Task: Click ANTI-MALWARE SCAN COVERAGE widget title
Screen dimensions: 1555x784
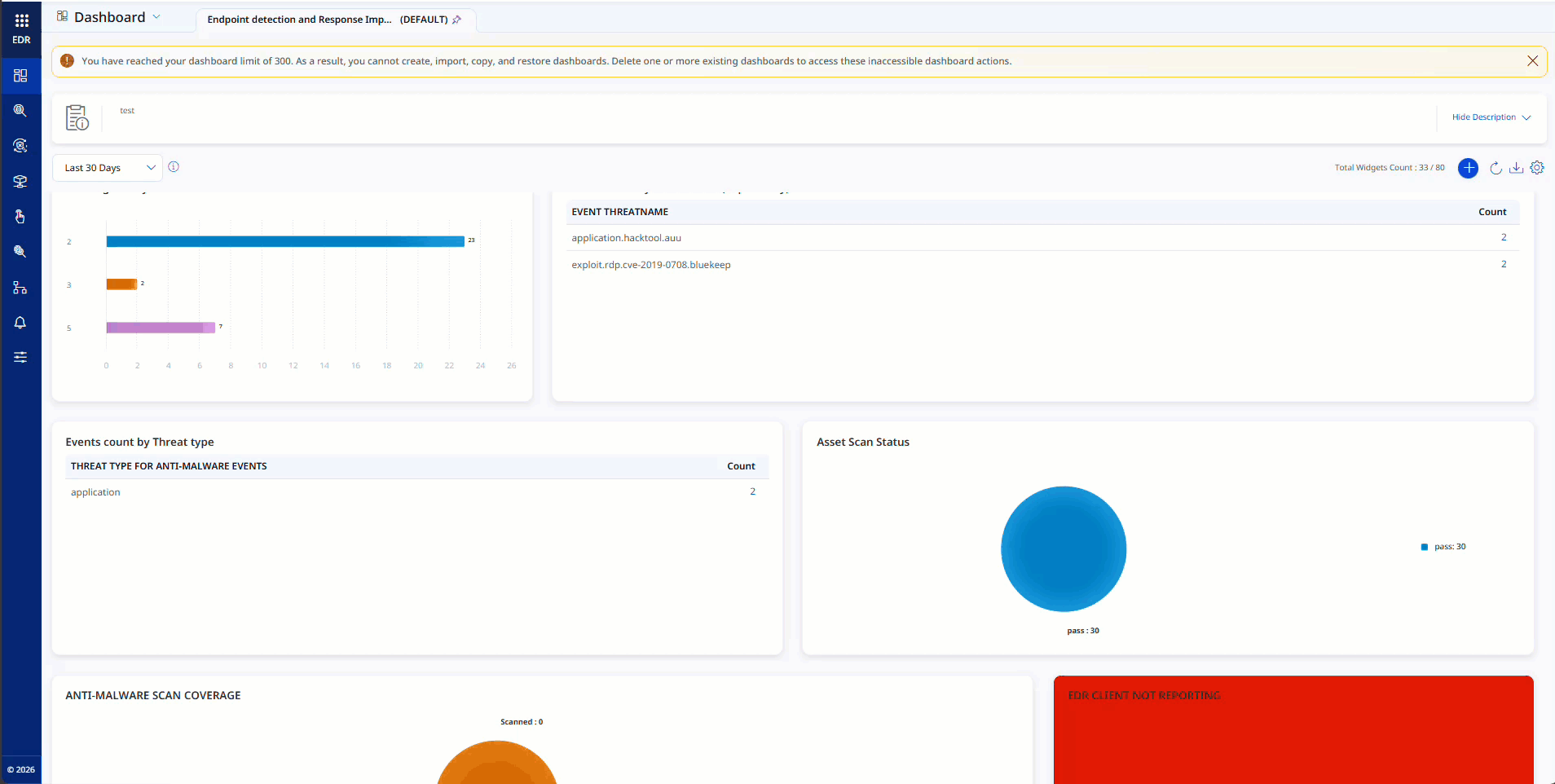Action: coord(153,695)
